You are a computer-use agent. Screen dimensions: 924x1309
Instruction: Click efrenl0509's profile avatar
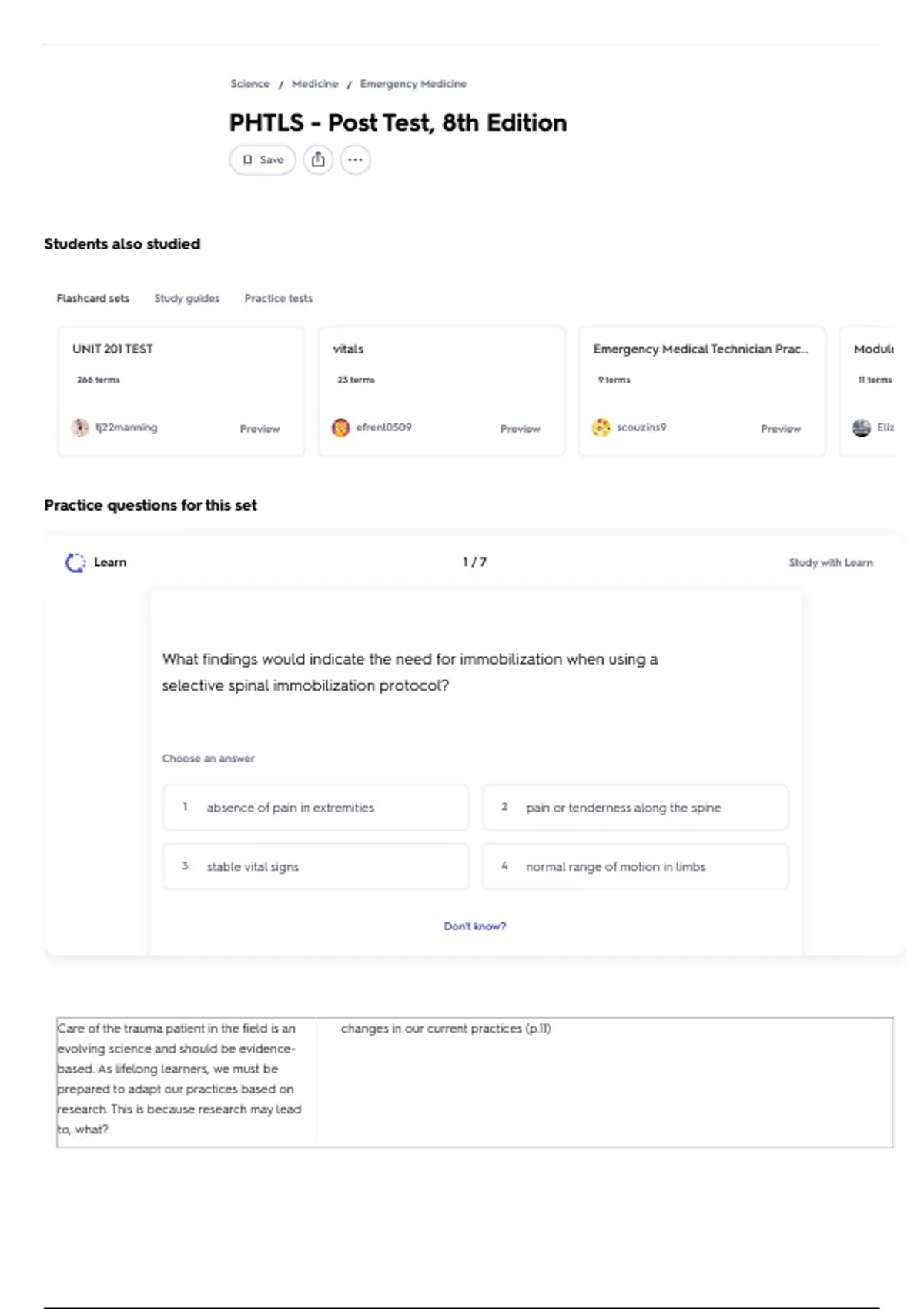tap(340, 427)
